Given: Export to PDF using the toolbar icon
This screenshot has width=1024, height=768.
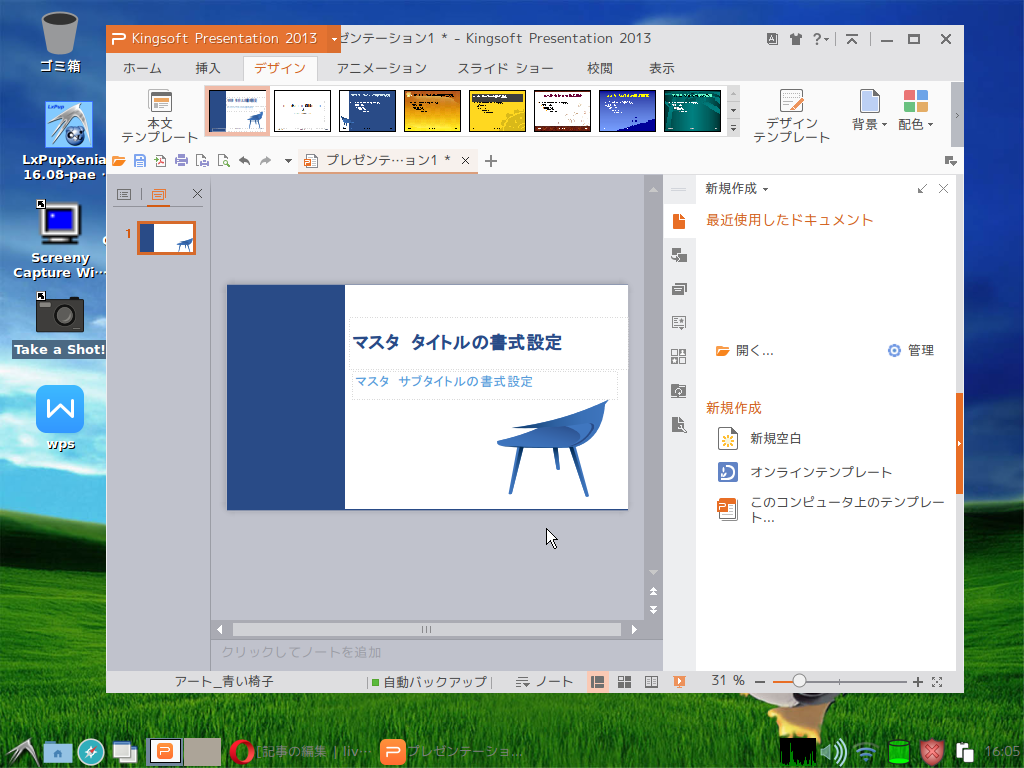Looking at the screenshot, I should (161, 161).
